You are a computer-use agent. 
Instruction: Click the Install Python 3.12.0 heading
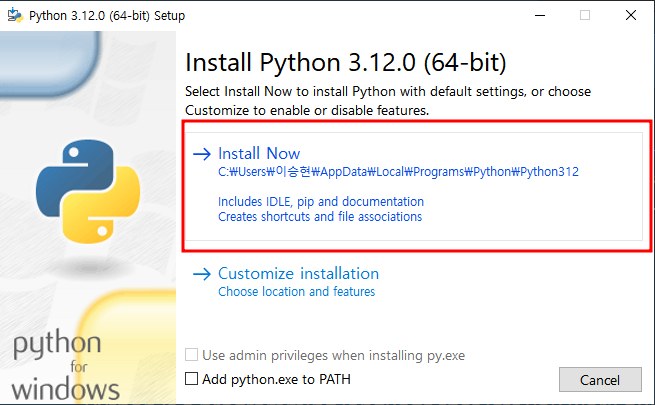(x=345, y=63)
